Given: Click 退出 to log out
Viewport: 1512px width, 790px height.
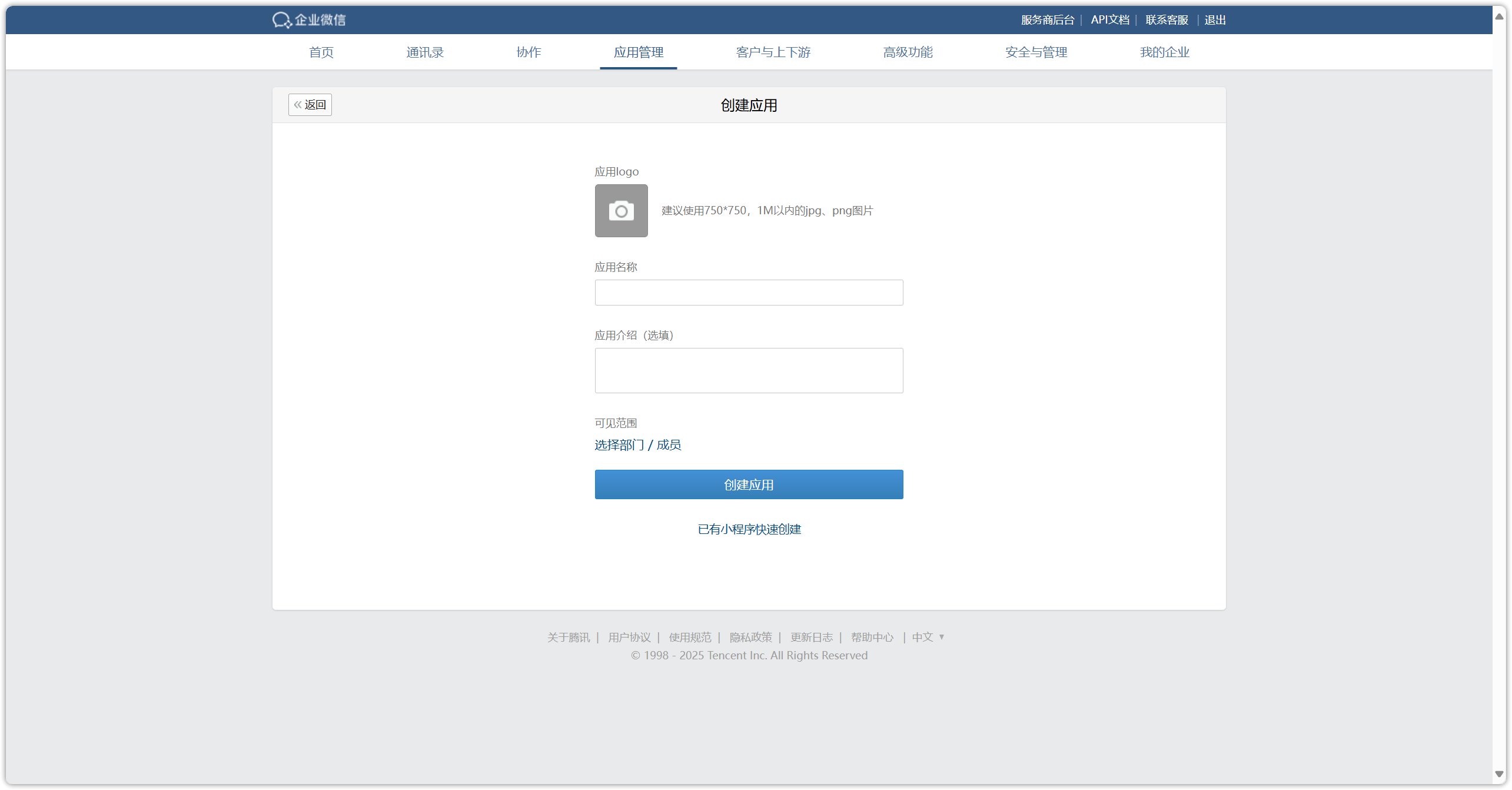Looking at the screenshot, I should click(x=1215, y=20).
